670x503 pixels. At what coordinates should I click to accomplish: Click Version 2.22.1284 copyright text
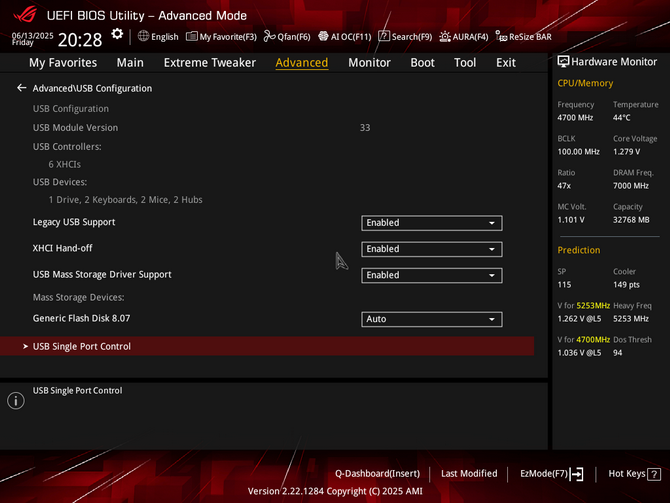[x=335, y=491]
